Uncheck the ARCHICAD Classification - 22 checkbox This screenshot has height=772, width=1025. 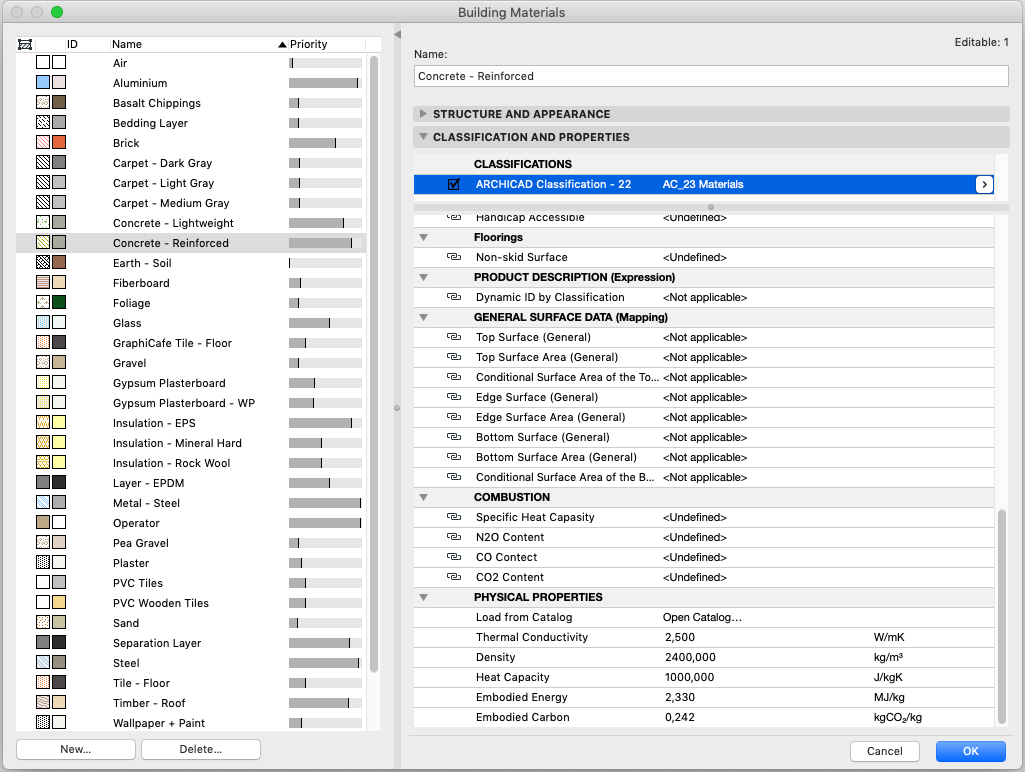[454, 184]
